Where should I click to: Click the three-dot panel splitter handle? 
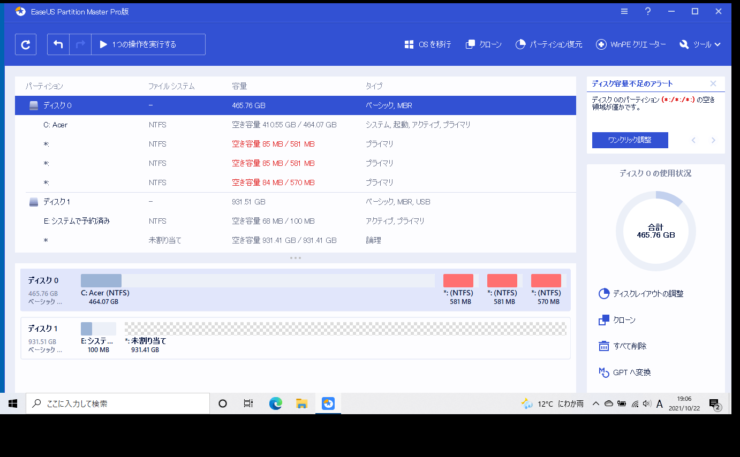(x=295, y=258)
